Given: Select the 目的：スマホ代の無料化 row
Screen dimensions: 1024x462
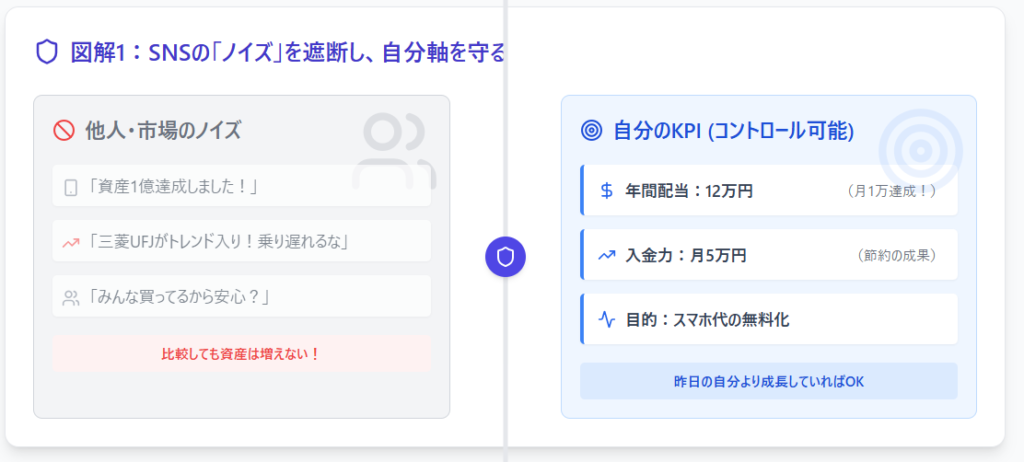Looking at the screenshot, I should coord(768,320).
